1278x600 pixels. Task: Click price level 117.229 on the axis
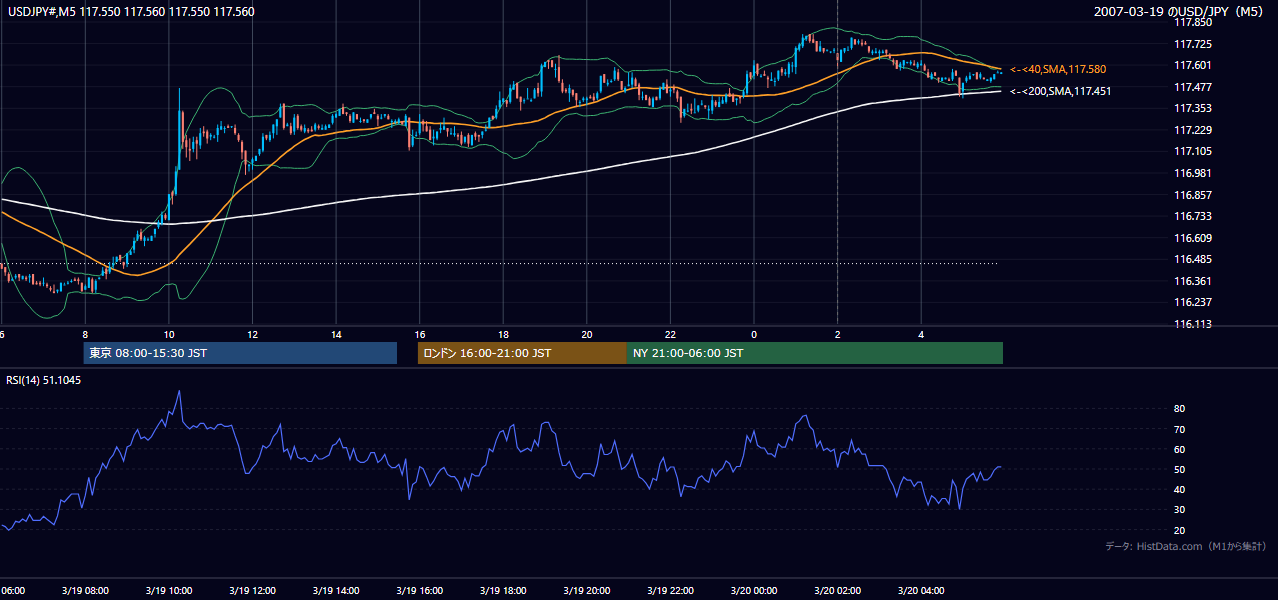pos(1192,130)
